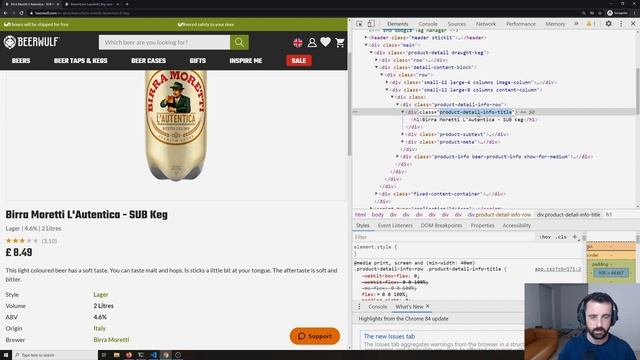Viewport: 640px width, 360px height.
Task: Show more DevTools tabs chevron
Action: [576, 24]
